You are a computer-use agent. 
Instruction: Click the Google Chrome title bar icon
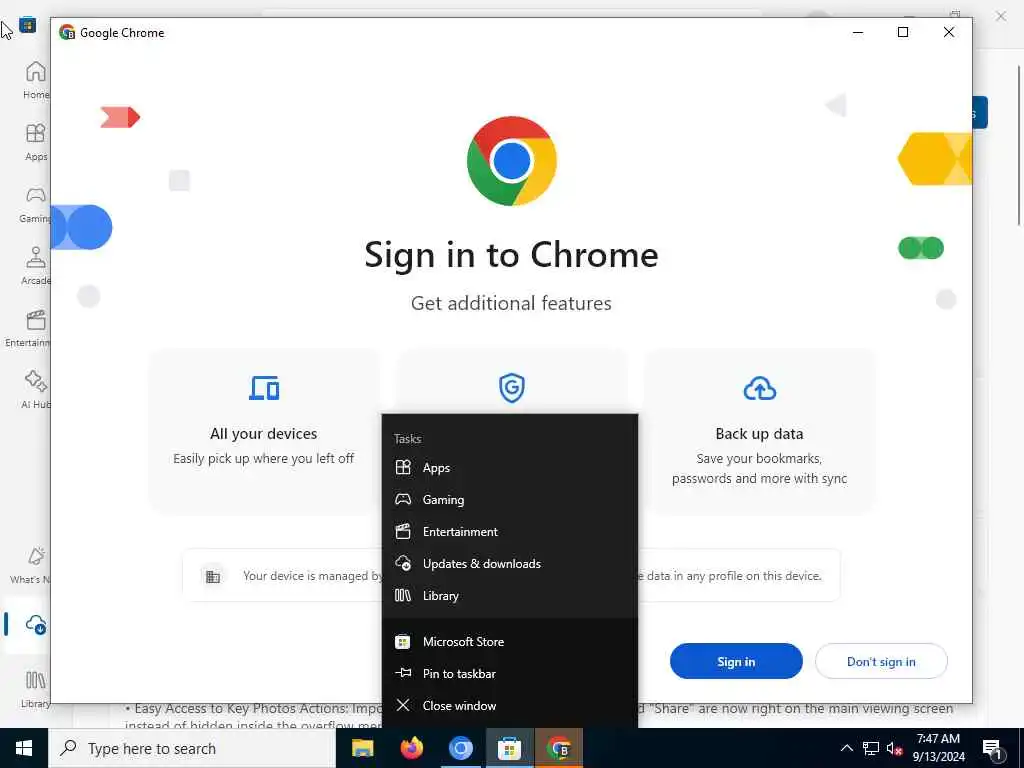67,32
